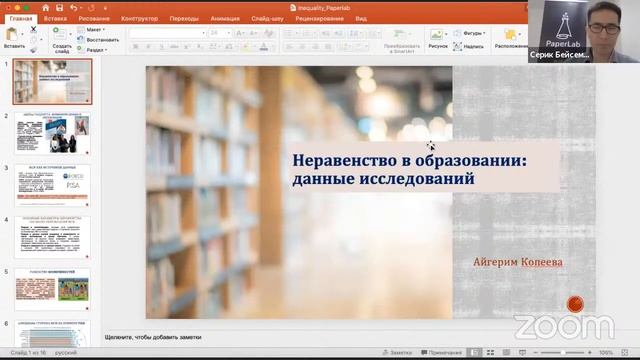Click the Redo arrow icon
The image size is (640, 360).
(x=91, y=8)
